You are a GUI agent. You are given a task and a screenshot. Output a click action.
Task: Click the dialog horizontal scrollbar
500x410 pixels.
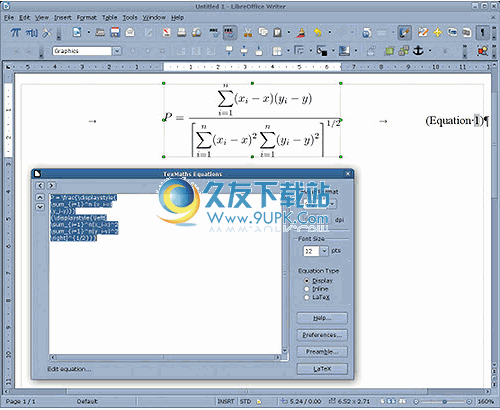(165, 357)
